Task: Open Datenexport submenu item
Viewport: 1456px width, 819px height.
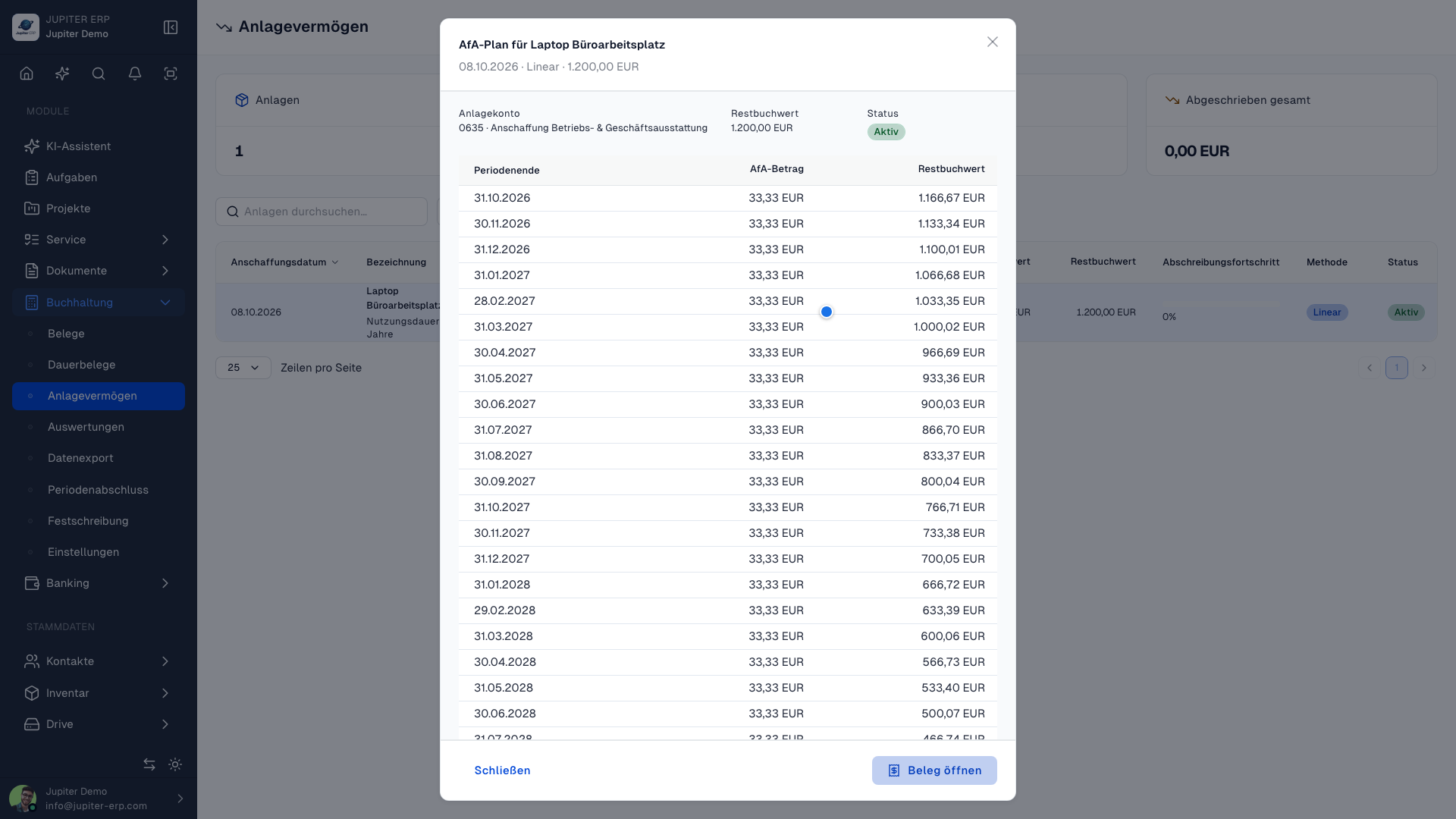Action: (x=99, y=458)
